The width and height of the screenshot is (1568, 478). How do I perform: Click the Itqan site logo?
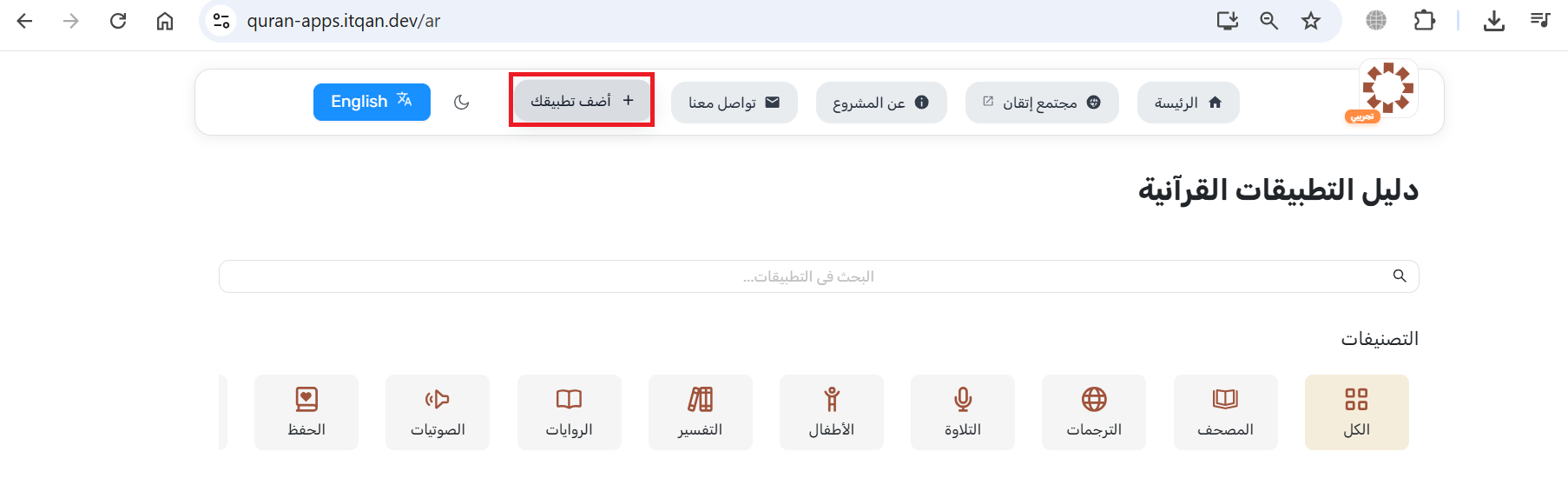1387,89
